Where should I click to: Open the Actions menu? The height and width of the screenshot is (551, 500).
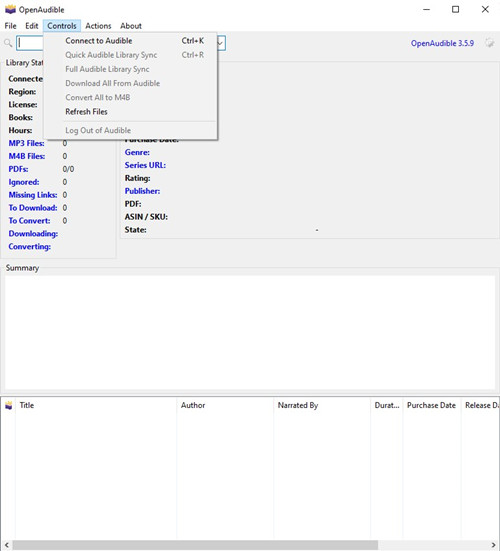98,26
